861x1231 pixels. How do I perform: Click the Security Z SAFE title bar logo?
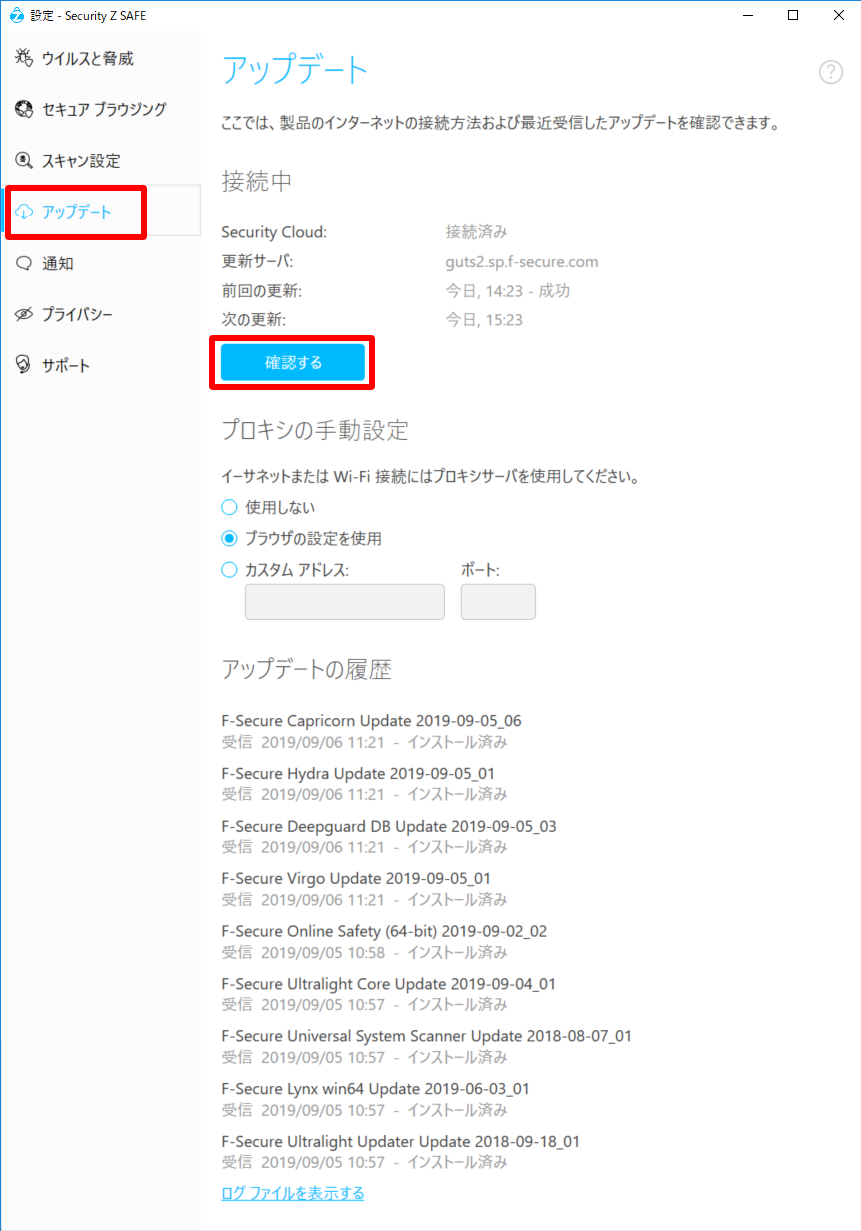click(x=16, y=15)
